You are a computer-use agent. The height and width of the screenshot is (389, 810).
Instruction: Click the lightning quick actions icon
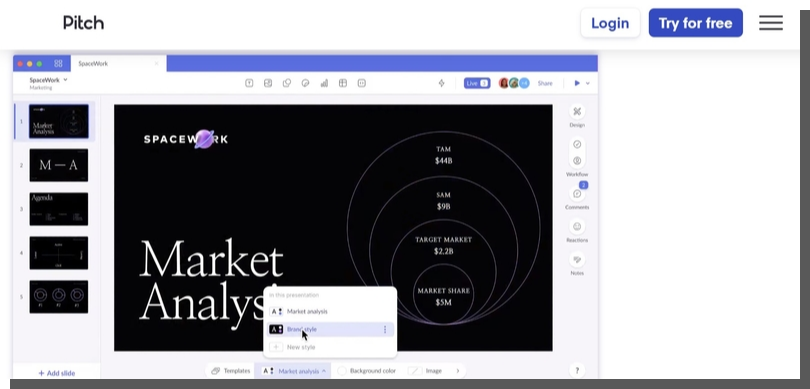click(x=441, y=83)
